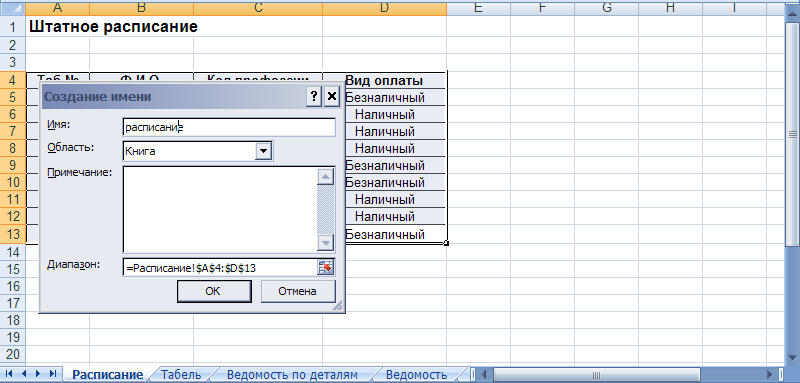Open the Область dropdown list
Image resolution: width=800 pixels, height=383 pixels.
pyautogui.click(x=263, y=151)
